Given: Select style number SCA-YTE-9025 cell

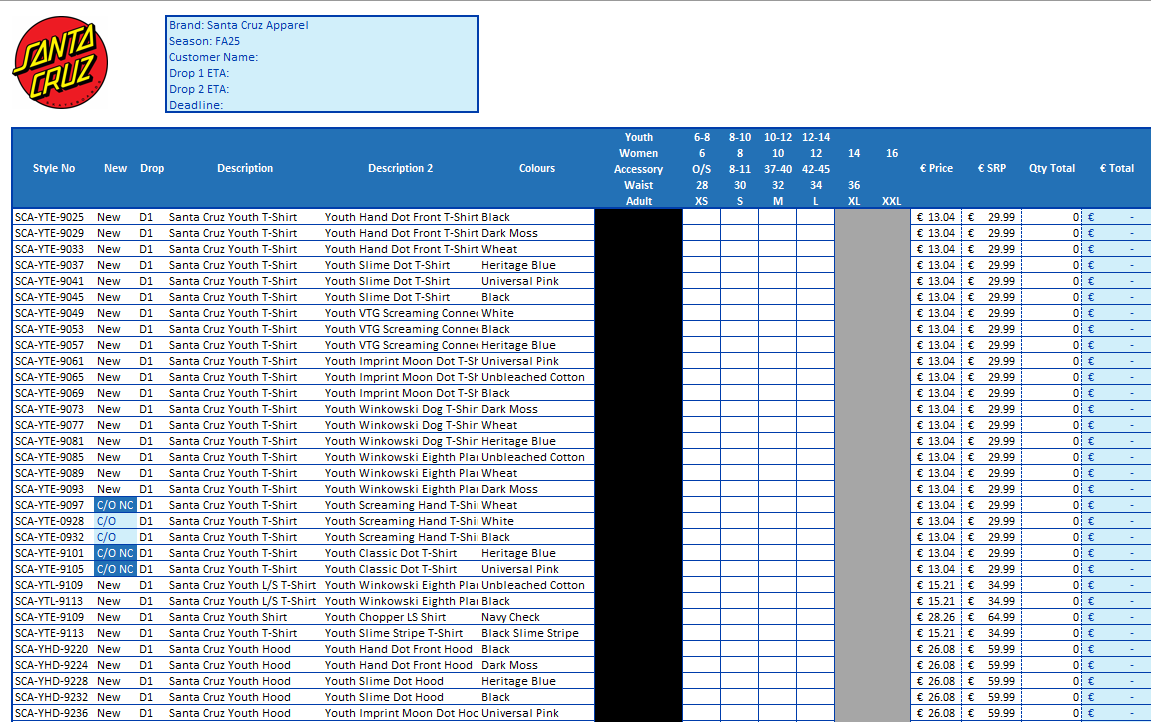Looking at the screenshot, I should pos(50,217).
